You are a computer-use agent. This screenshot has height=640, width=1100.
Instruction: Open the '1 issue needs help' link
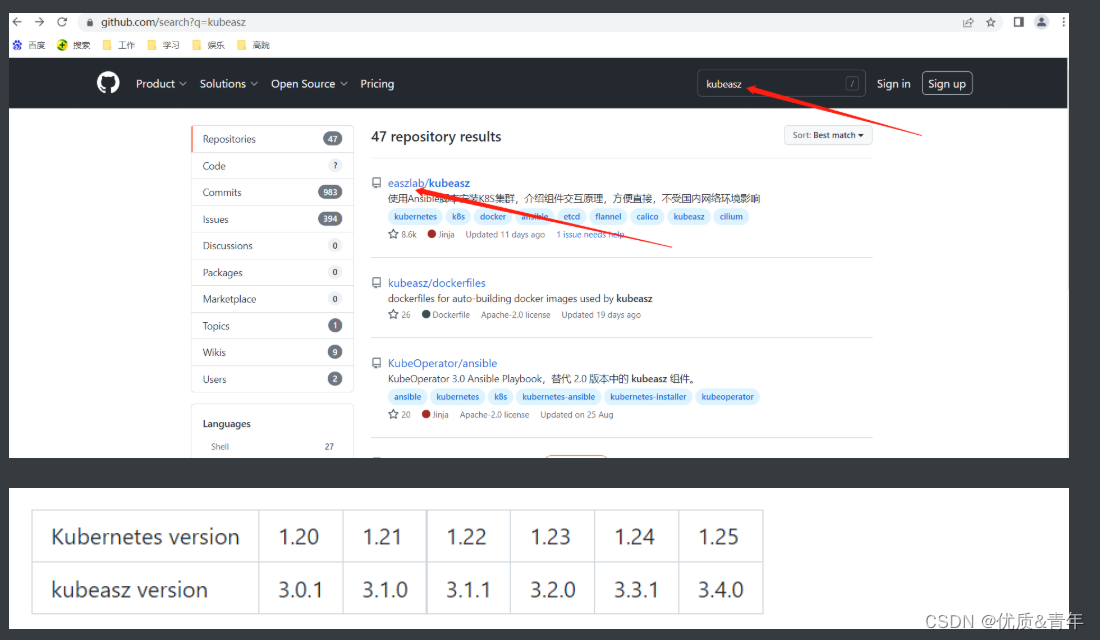tap(590, 234)
